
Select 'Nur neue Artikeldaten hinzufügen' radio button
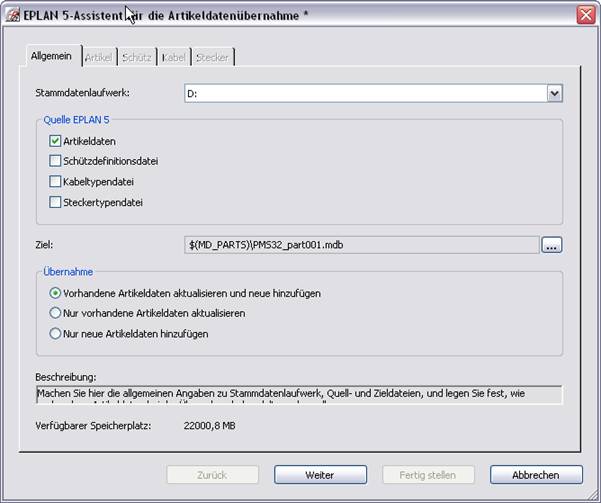point(55,334)
